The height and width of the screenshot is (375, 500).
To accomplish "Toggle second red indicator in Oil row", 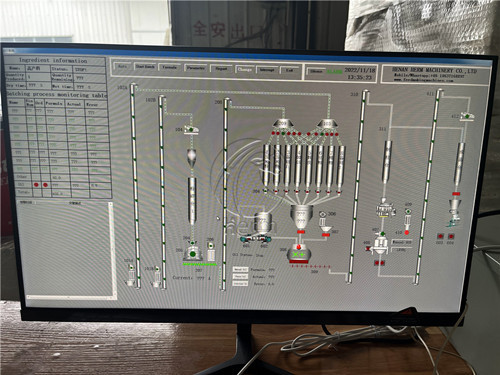I will [x=45, y=185].
